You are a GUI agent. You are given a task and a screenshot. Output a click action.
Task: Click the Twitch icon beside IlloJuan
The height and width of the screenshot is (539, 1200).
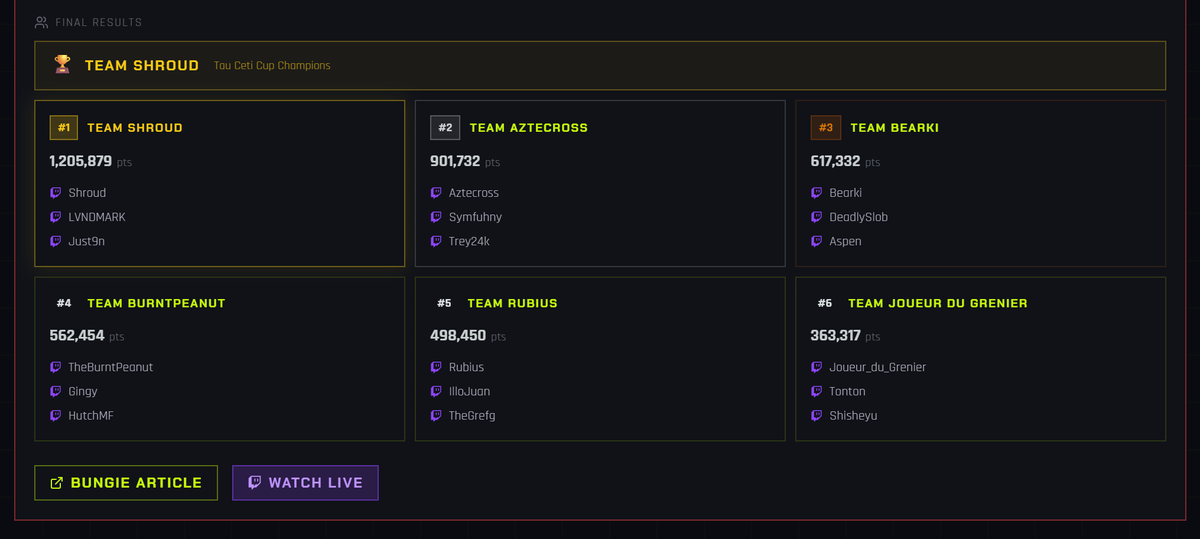pos(436,391)
